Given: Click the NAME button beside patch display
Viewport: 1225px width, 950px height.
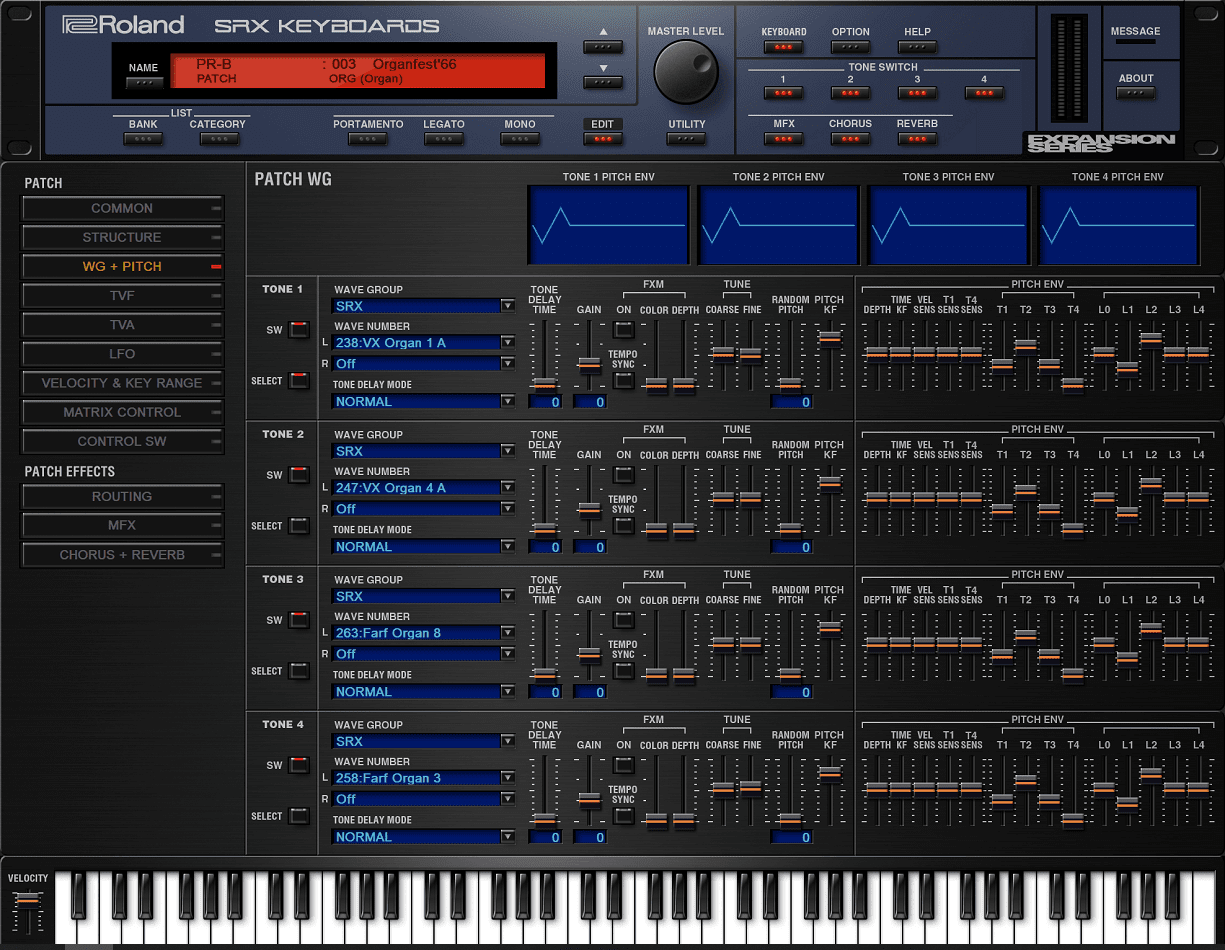Looking at the screenshot, I should (143, 83).
